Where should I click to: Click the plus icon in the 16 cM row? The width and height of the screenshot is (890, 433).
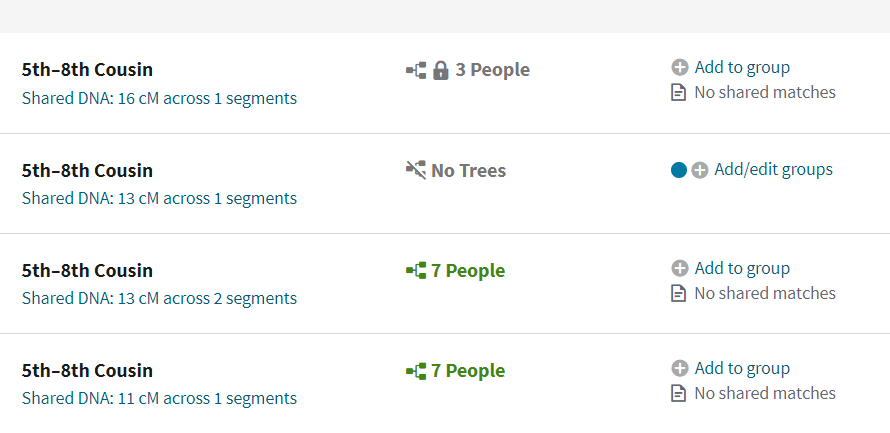(680, 68)
